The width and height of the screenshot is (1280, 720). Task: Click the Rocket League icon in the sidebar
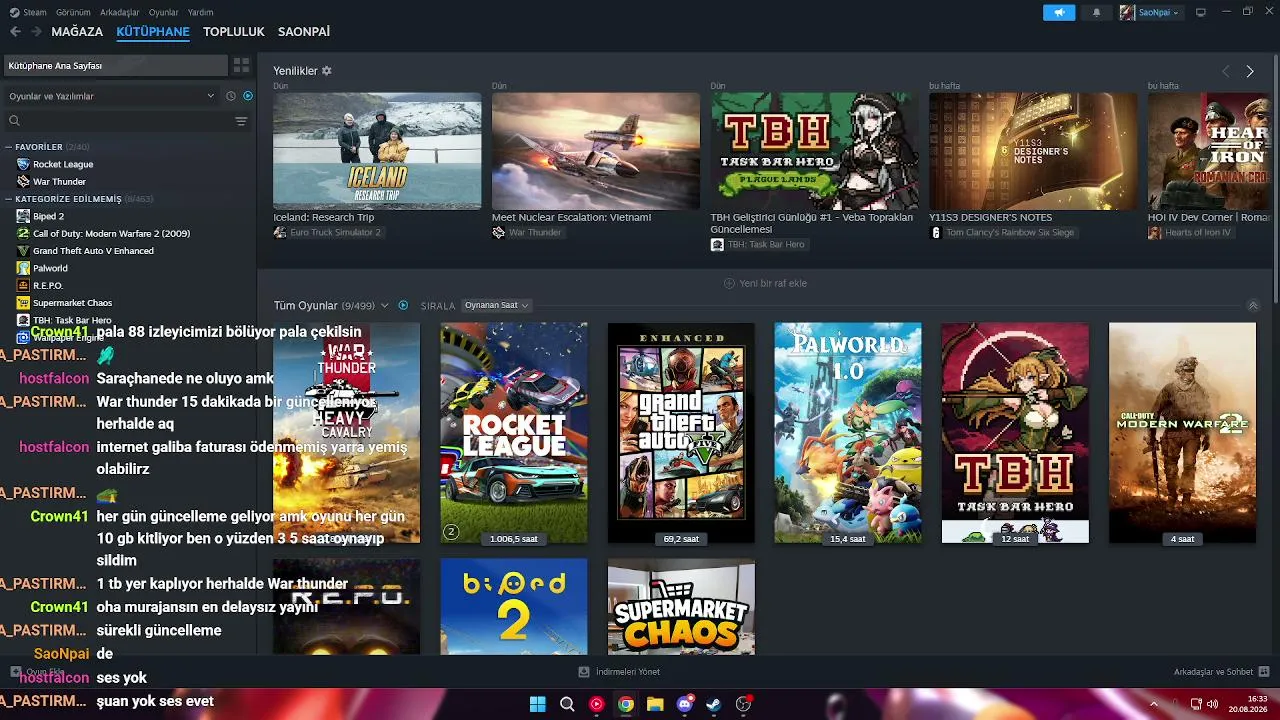pyautogui.click(x=23, y=164)
